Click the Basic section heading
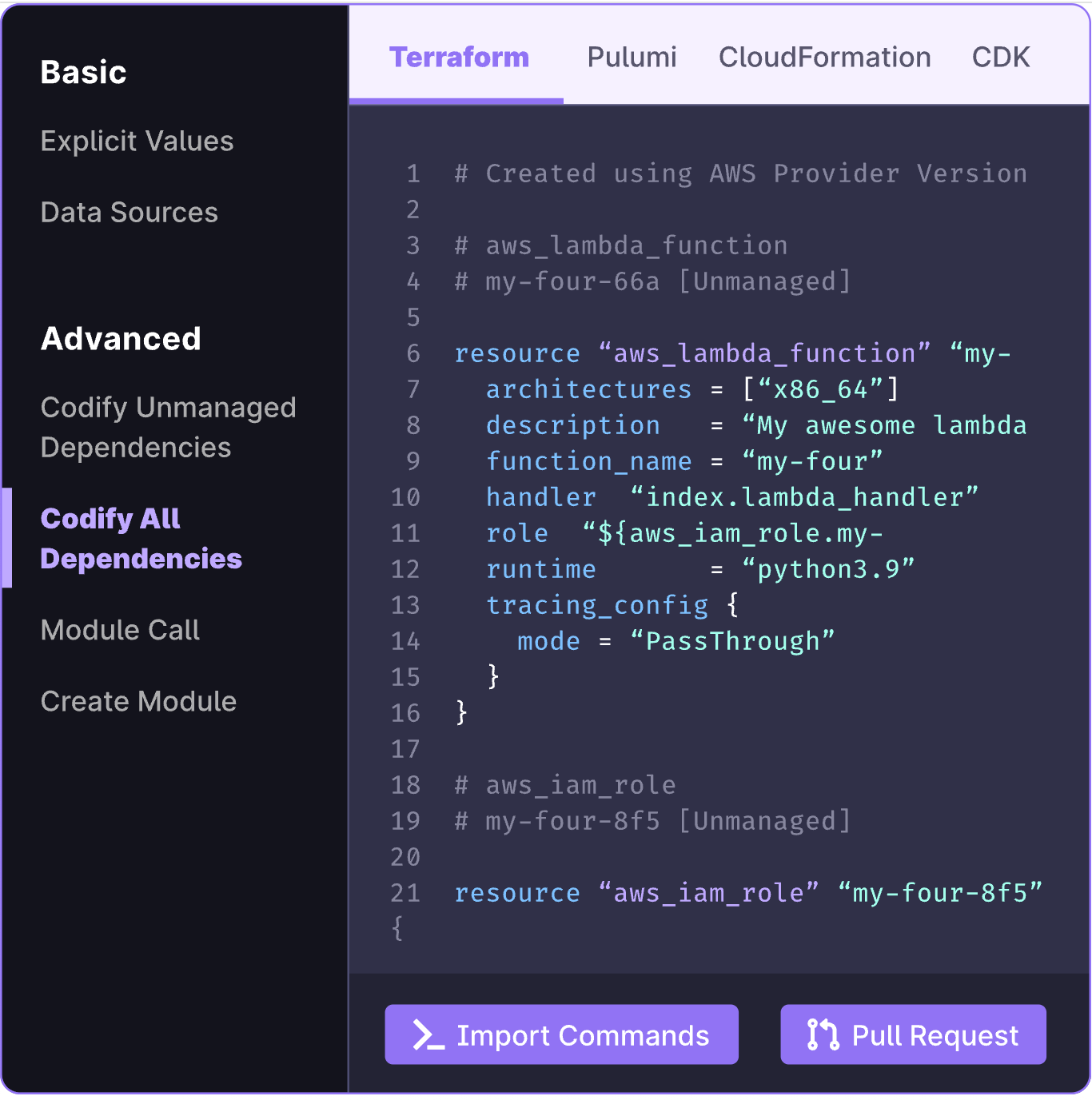Image resolution: width=1092 pixels, height=1100 pixels. click(x=83, y=72)
